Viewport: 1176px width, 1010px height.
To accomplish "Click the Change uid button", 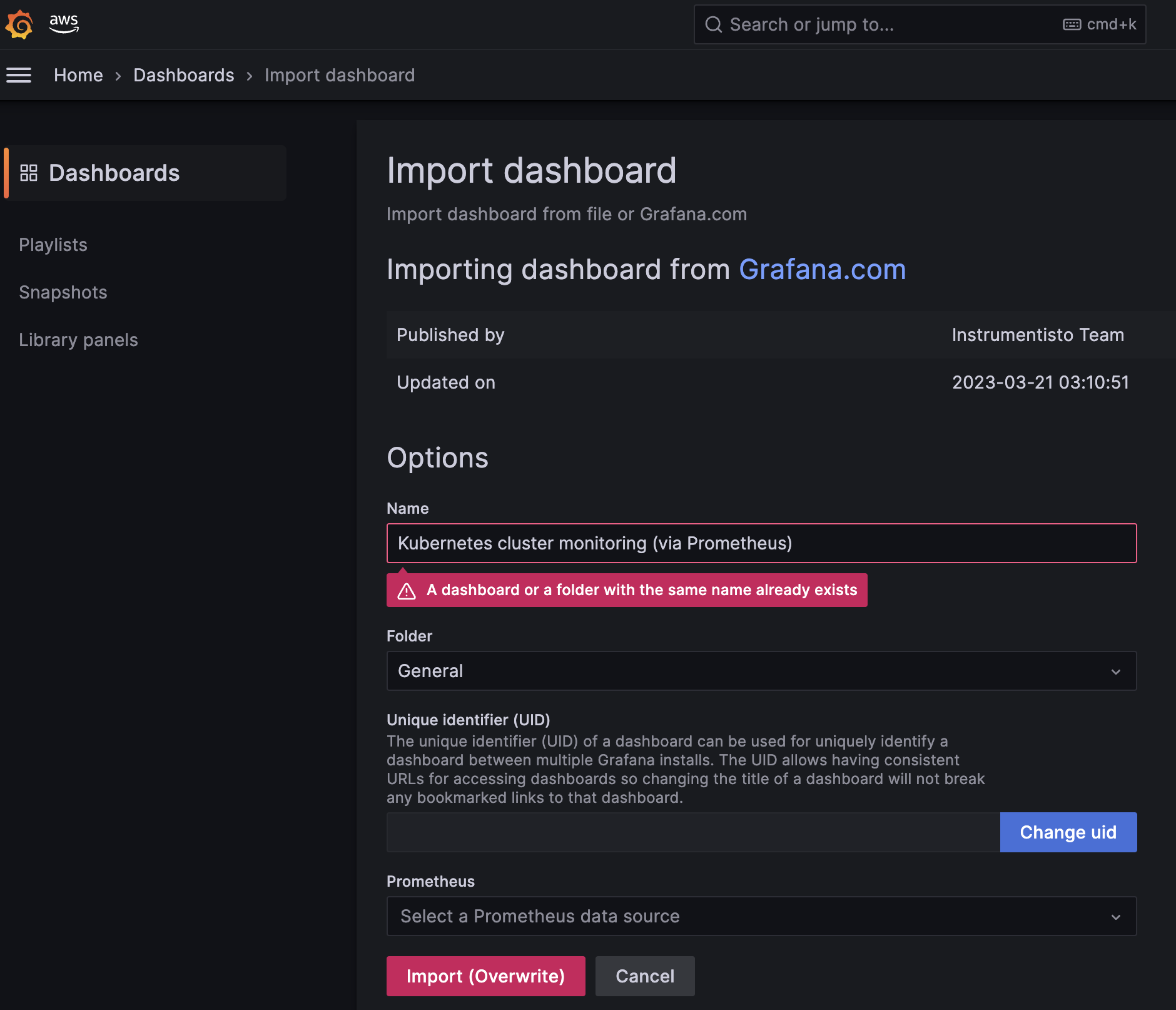I will [1068, 832].
